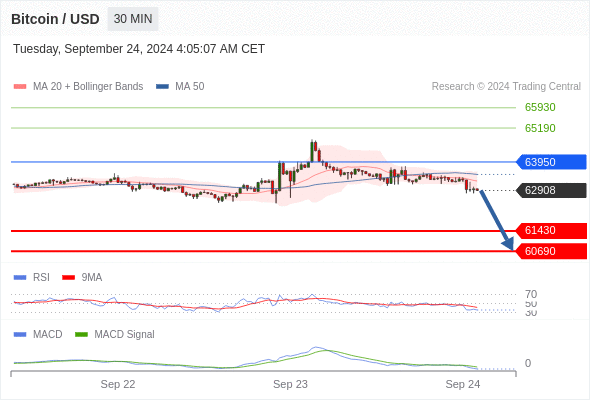Click the RSI 70 level label
The image size is (590, 400).
pyautogui.click(x=531, y=294)
